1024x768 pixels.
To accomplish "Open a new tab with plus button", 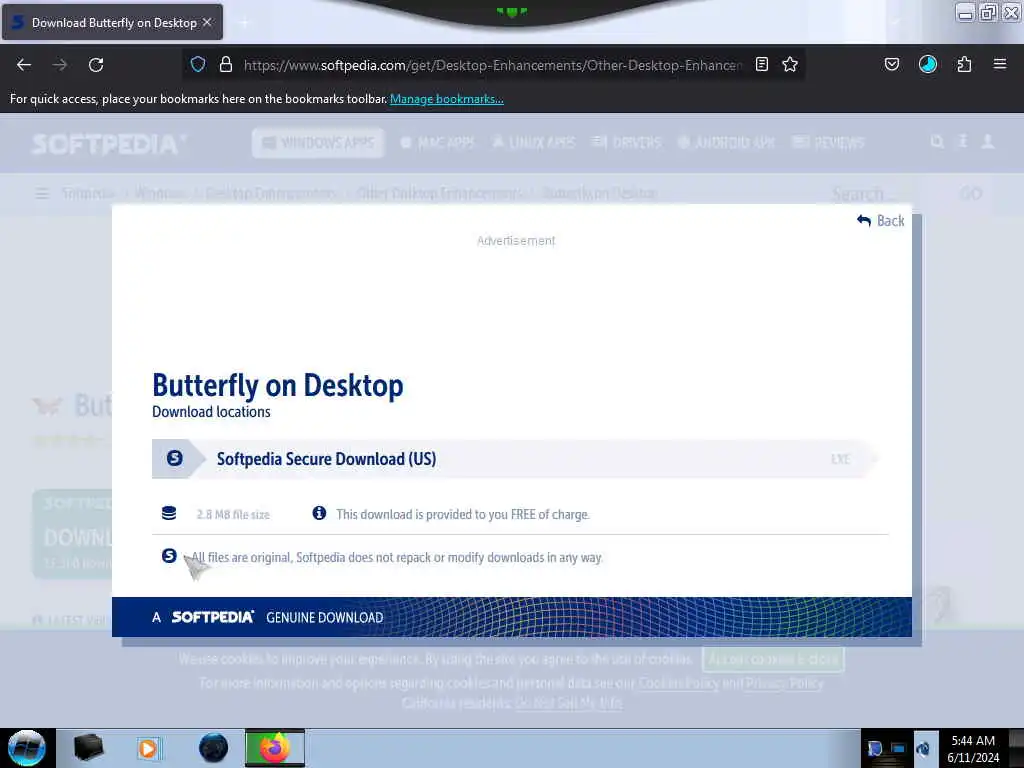I will pyautogui.click(x=244, y=23).
